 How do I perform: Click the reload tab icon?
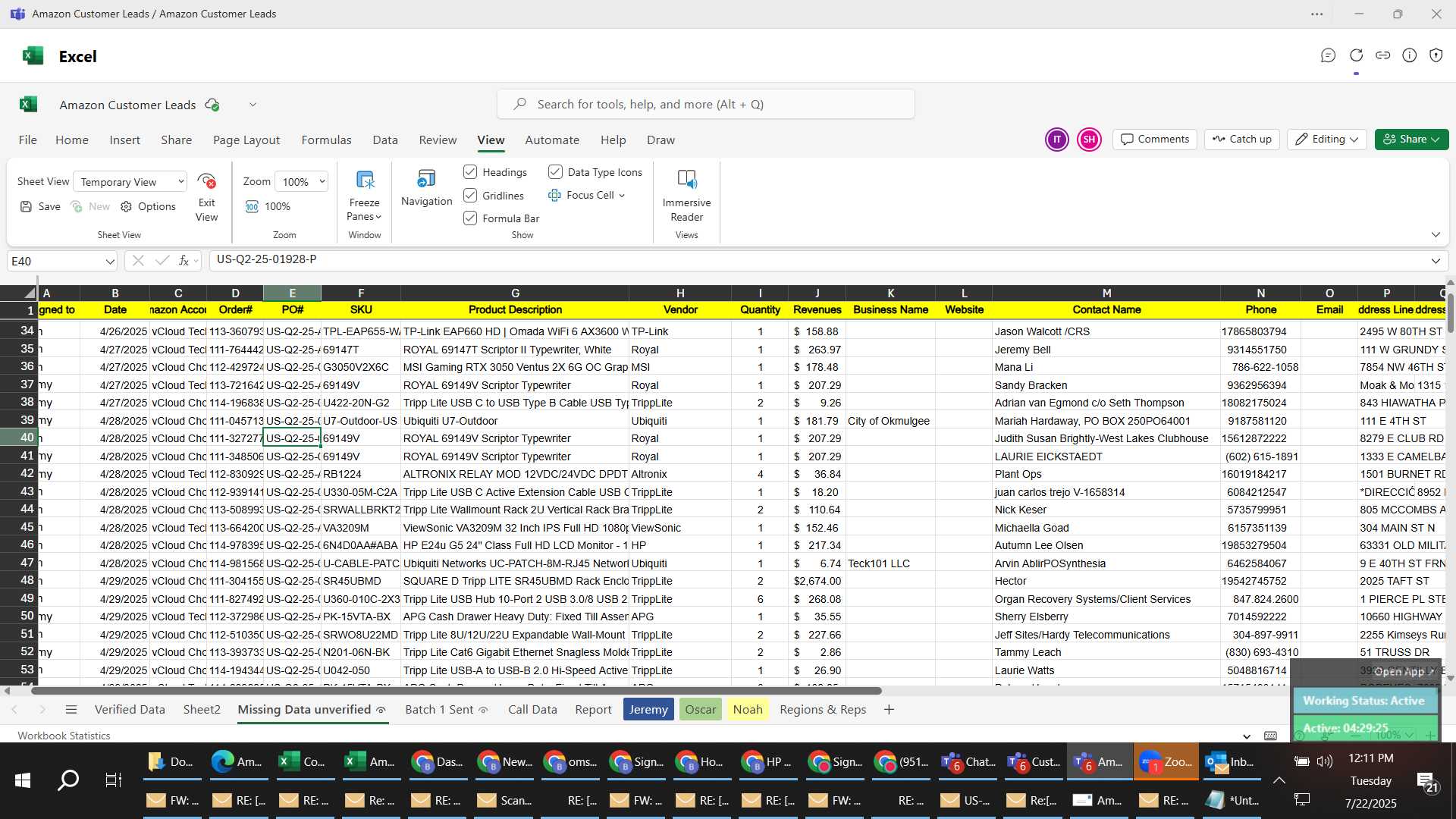[1356, 55]
